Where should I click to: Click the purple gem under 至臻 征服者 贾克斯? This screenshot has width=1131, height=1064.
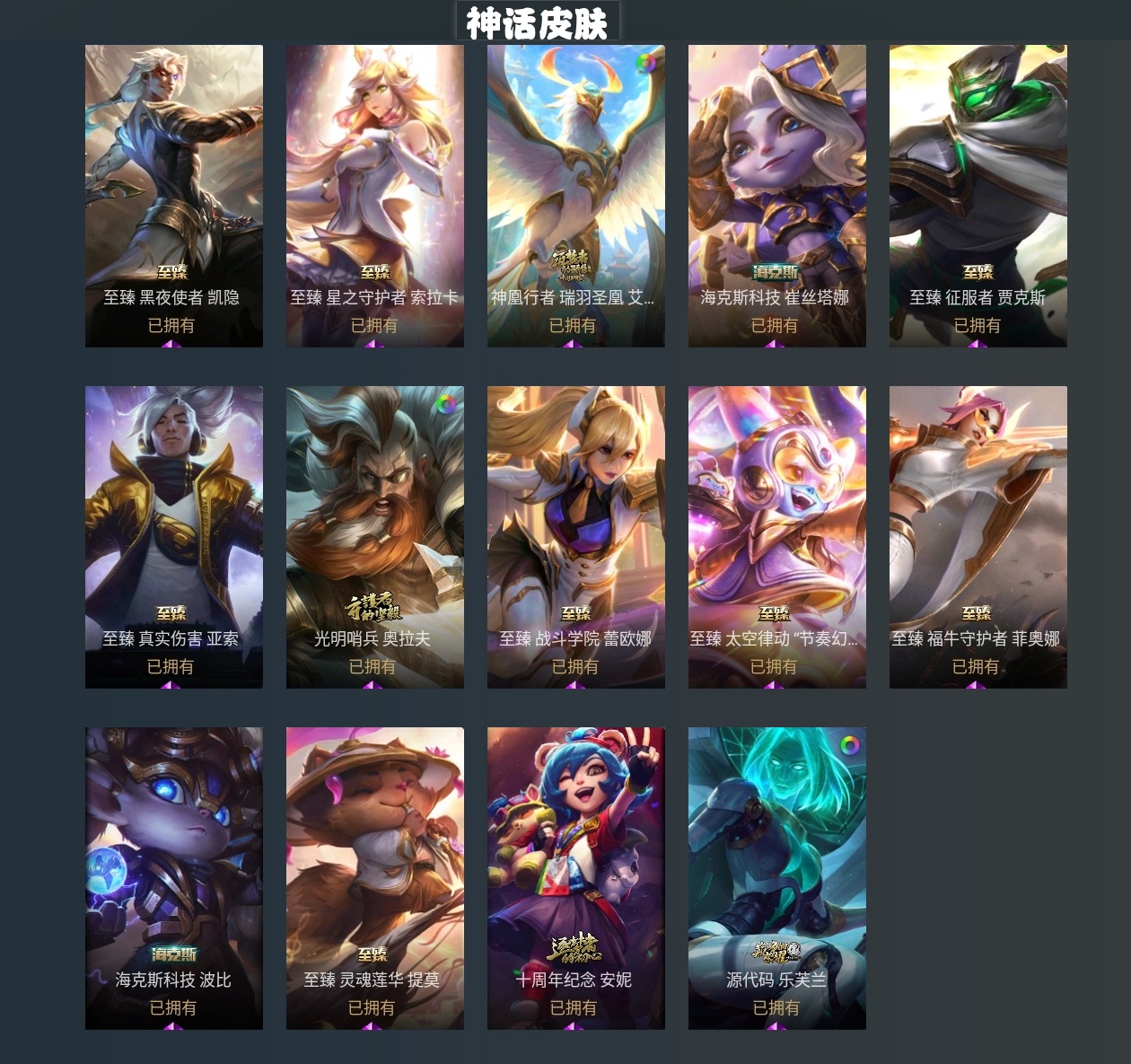pos(978,343)
